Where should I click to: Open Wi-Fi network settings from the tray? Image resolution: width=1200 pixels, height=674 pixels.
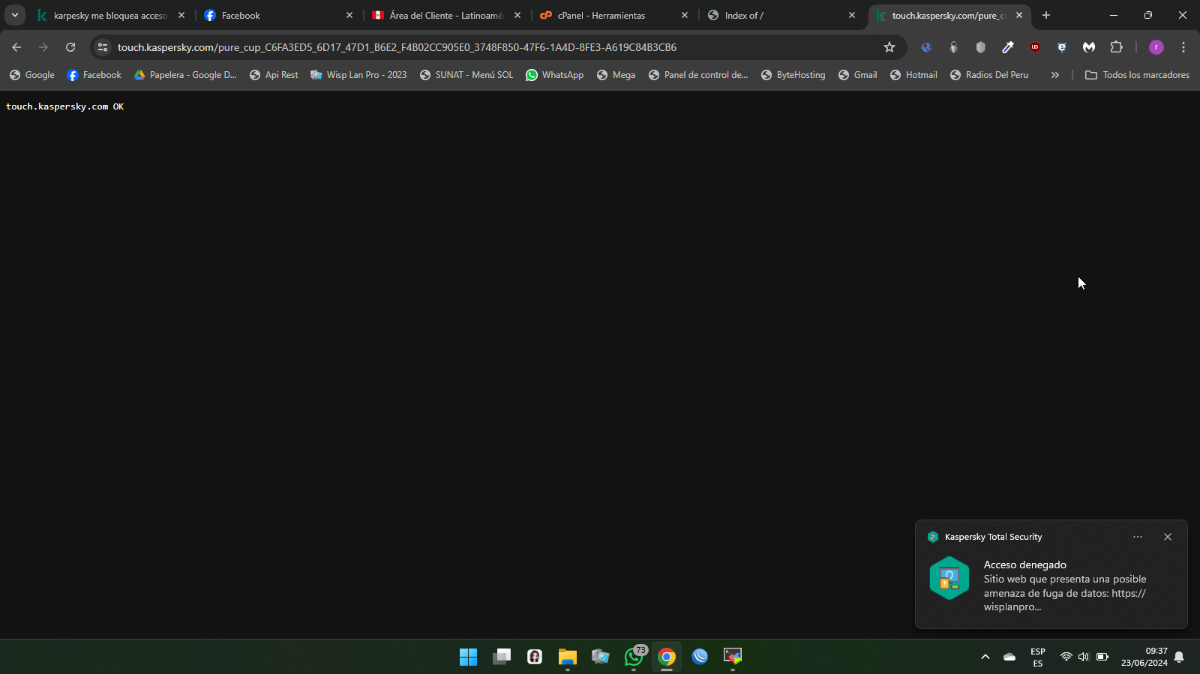pos(1066,657)
